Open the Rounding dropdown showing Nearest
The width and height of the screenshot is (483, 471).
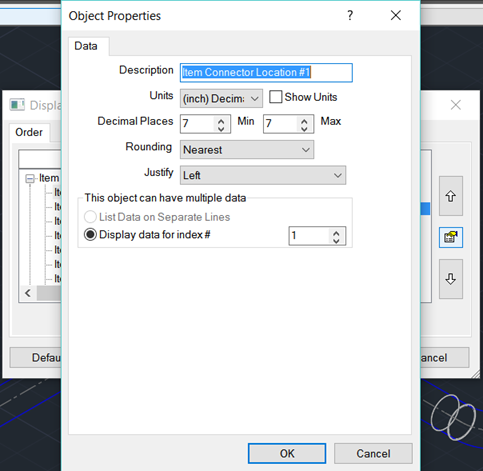click(x=247, y=150)
